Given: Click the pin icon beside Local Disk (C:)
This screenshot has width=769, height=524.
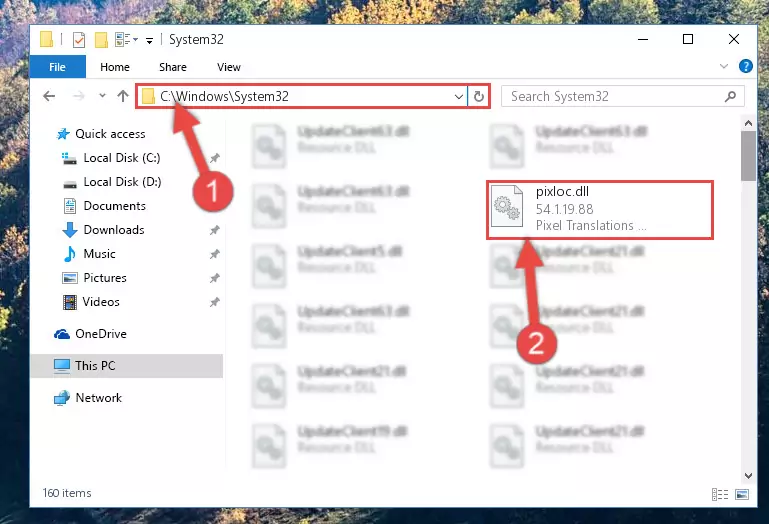Looking at the screenshot, I should 214,158.
